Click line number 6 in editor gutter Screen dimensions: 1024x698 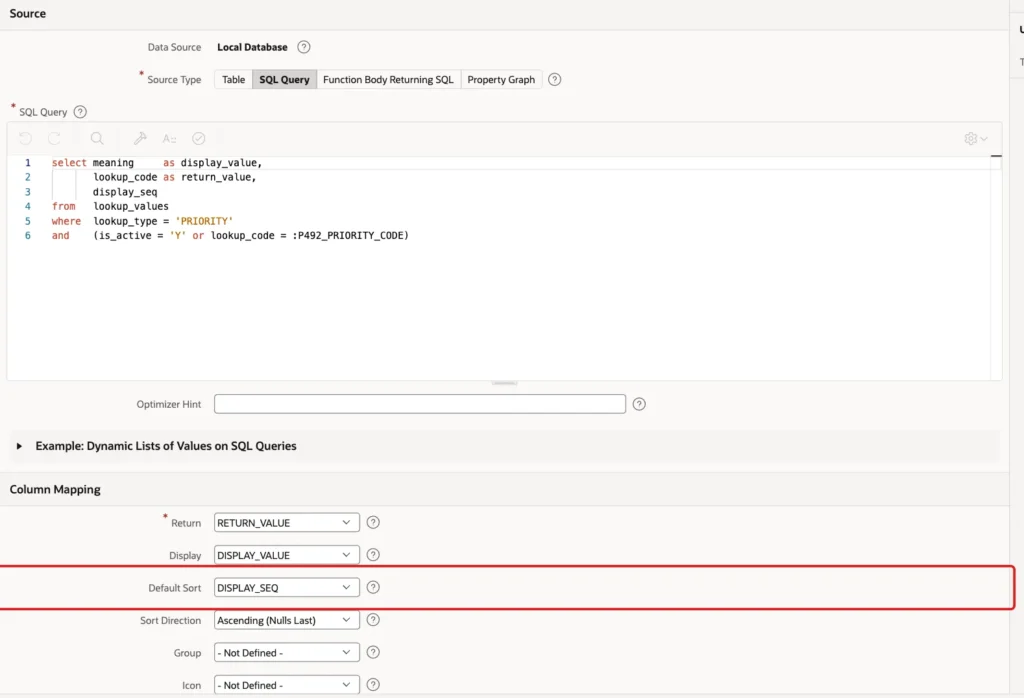pyautogui.click(x=27, y=236)
